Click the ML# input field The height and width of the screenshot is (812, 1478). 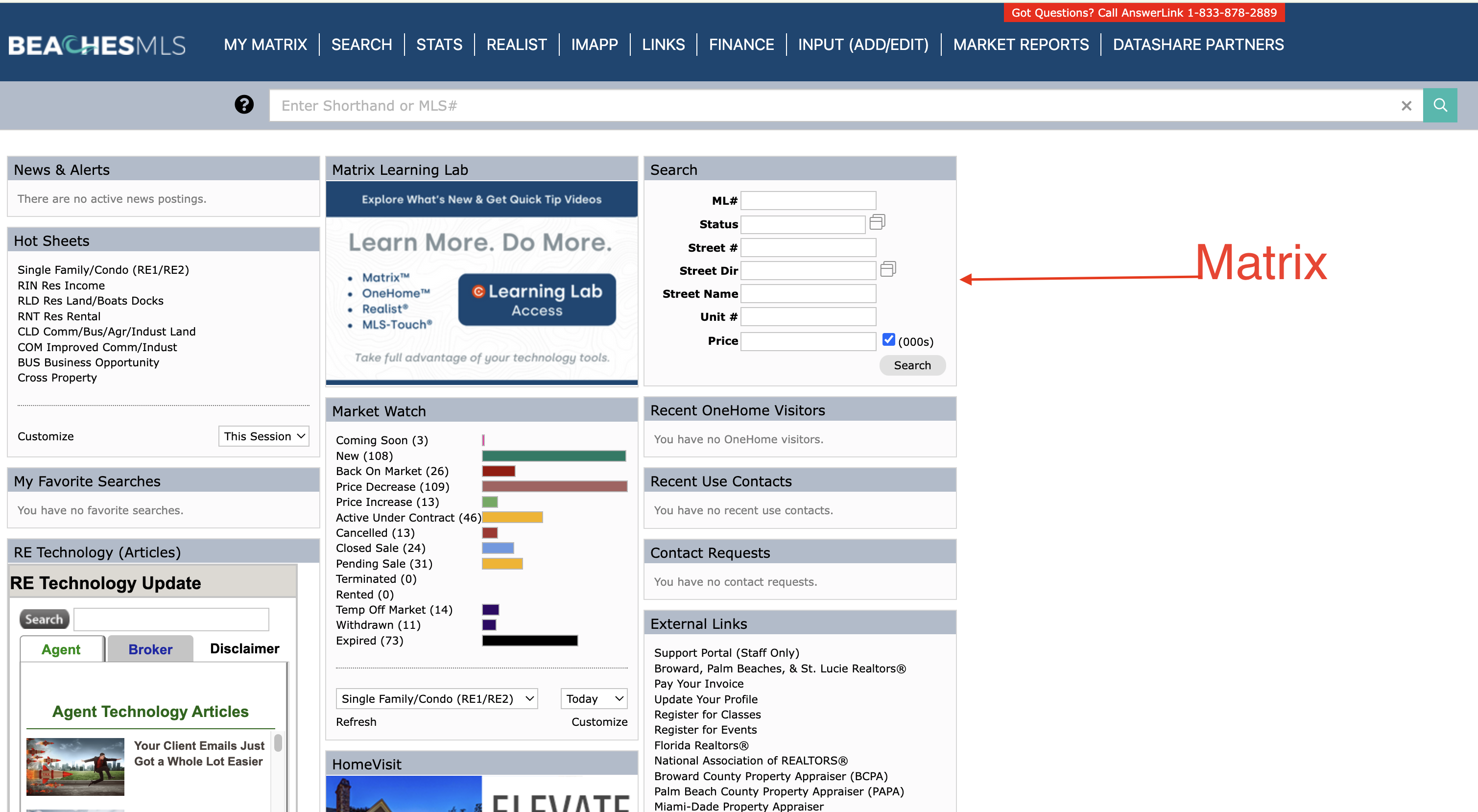pyautogui.click(x=809, y=200)
